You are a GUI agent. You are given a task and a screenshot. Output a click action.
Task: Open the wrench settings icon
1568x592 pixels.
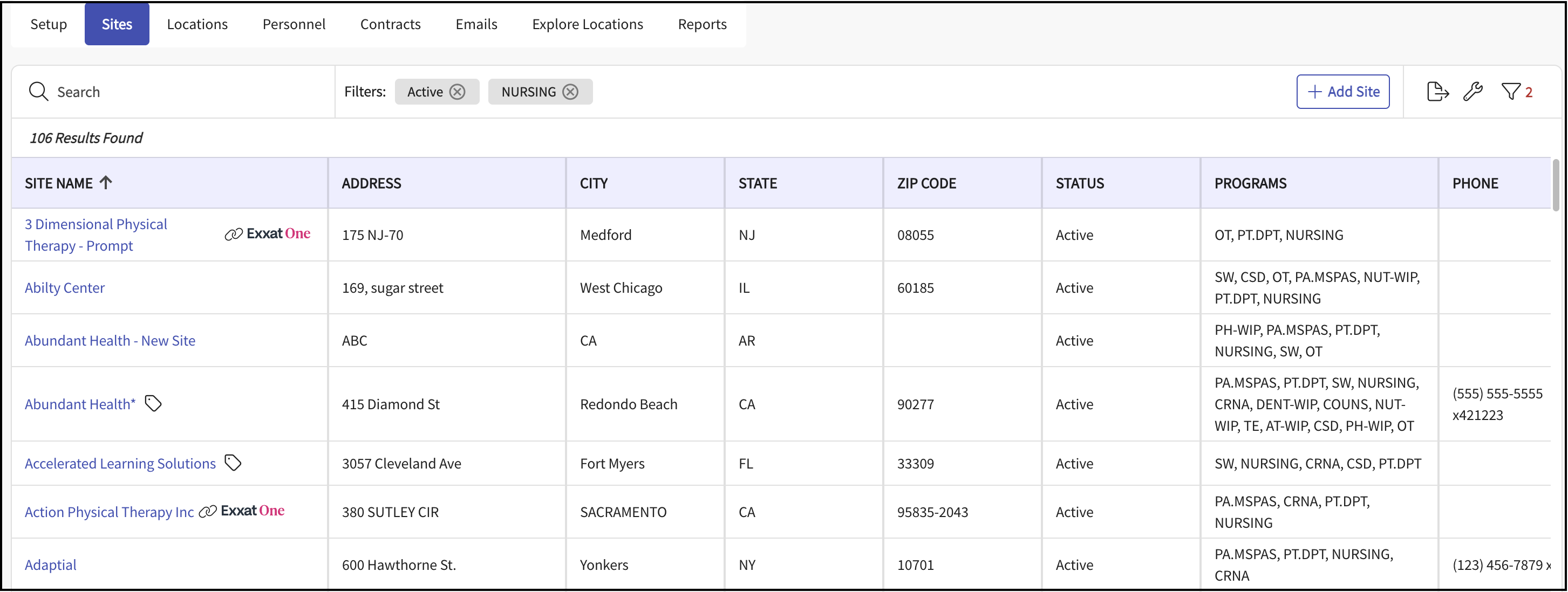click(x=1472, y=92)
